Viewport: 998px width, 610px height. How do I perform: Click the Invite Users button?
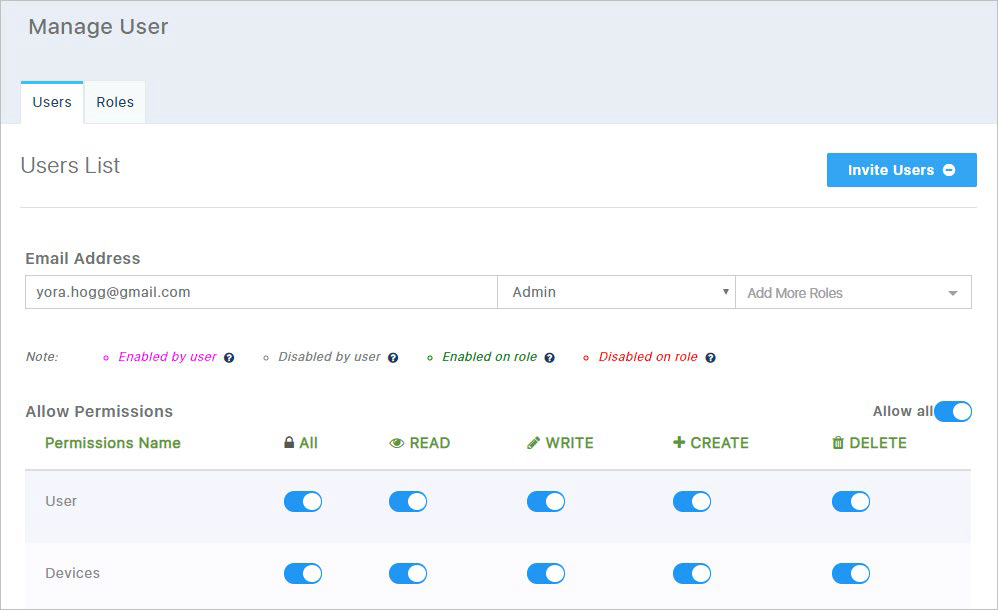click(x=901, y=170)
